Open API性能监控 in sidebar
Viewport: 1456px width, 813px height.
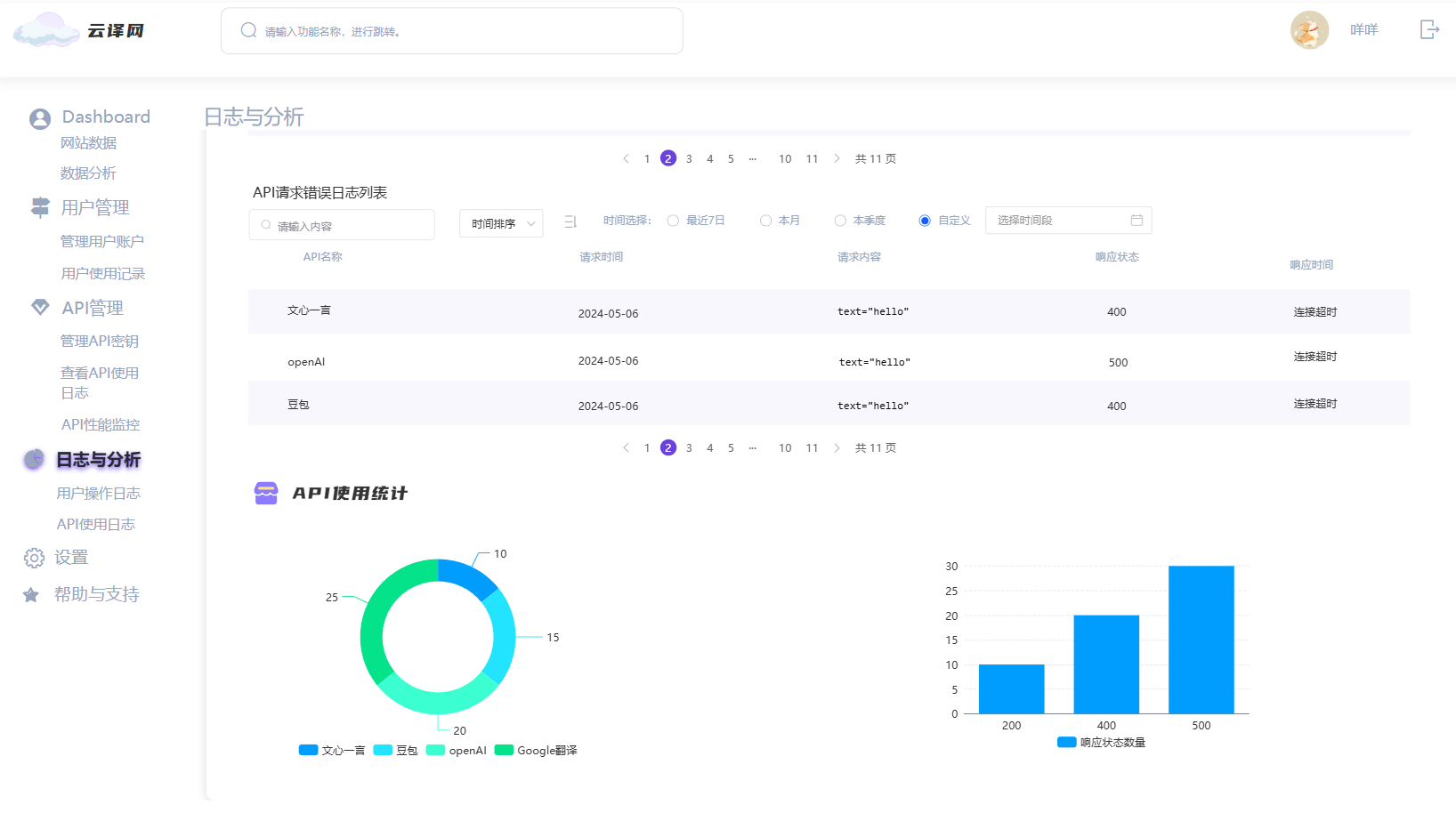pos(101,424)
